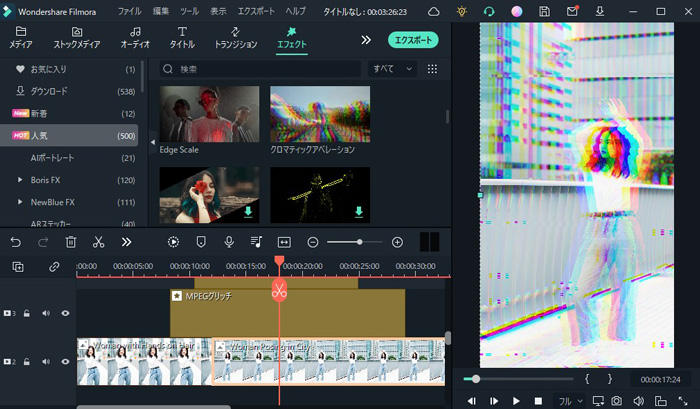The height and width of the screenshot is (409, 700).
Task: Click the split scissors icon in toolbar
Action: click(98, 242)
